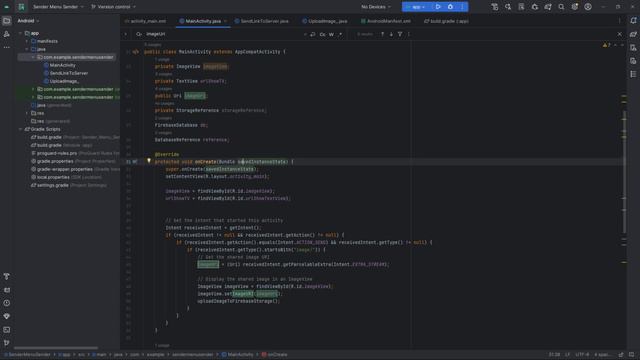Collapse the app module node
Image resolution: width=640 pixels, height=360 pixels.
20,33
